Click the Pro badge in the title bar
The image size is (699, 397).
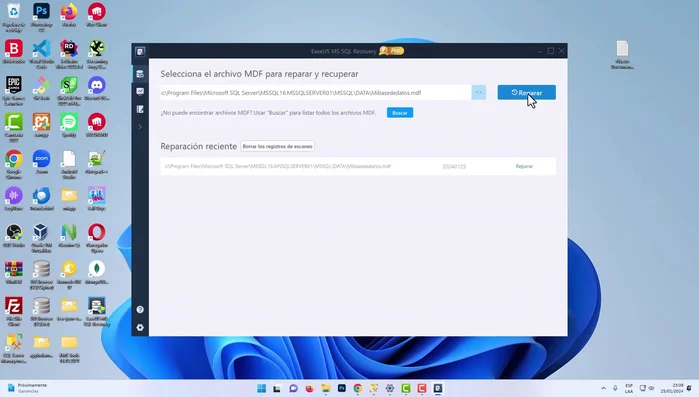391,51
